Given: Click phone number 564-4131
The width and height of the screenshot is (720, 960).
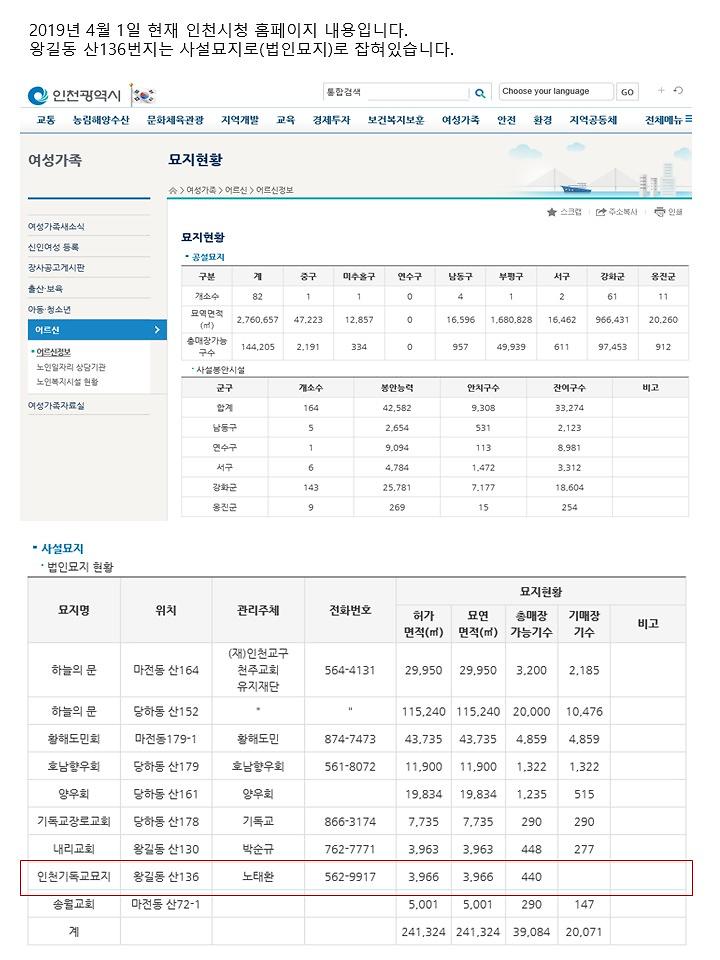Looking at the screenshot, I should [x=350, y=670].
